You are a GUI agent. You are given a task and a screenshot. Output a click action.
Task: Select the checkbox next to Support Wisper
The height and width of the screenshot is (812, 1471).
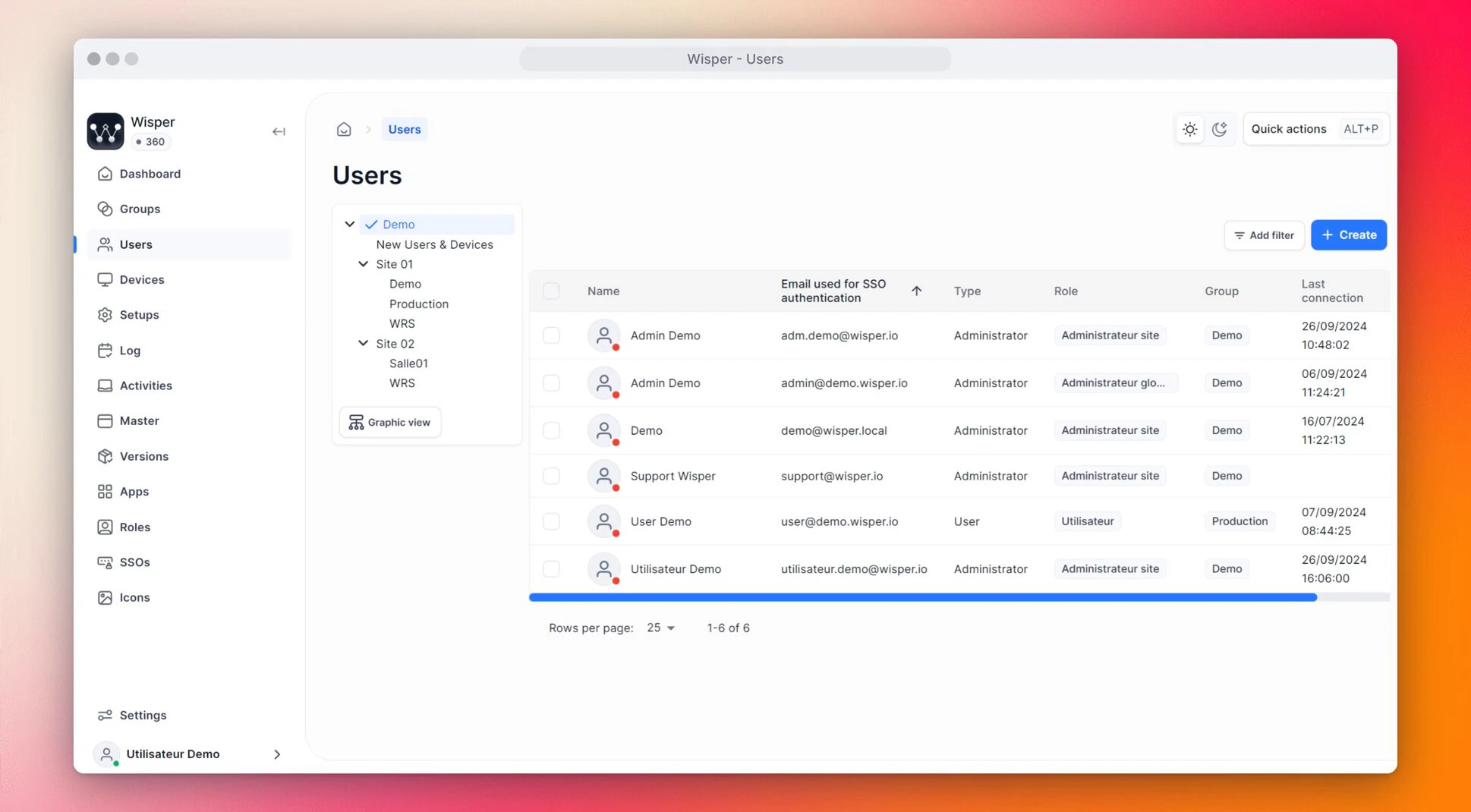551,476
